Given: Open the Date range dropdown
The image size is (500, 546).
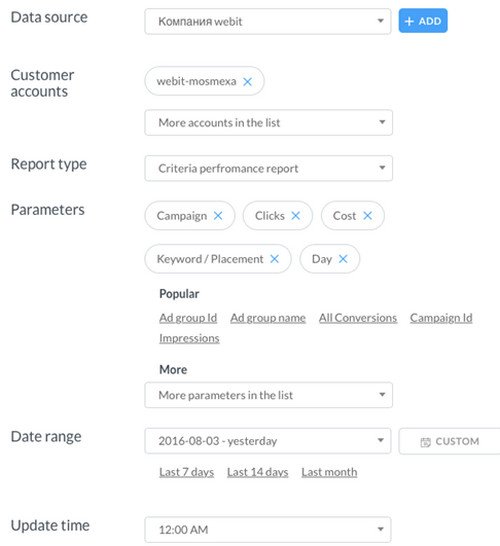Looking at the screenshot, I should 268,441.
